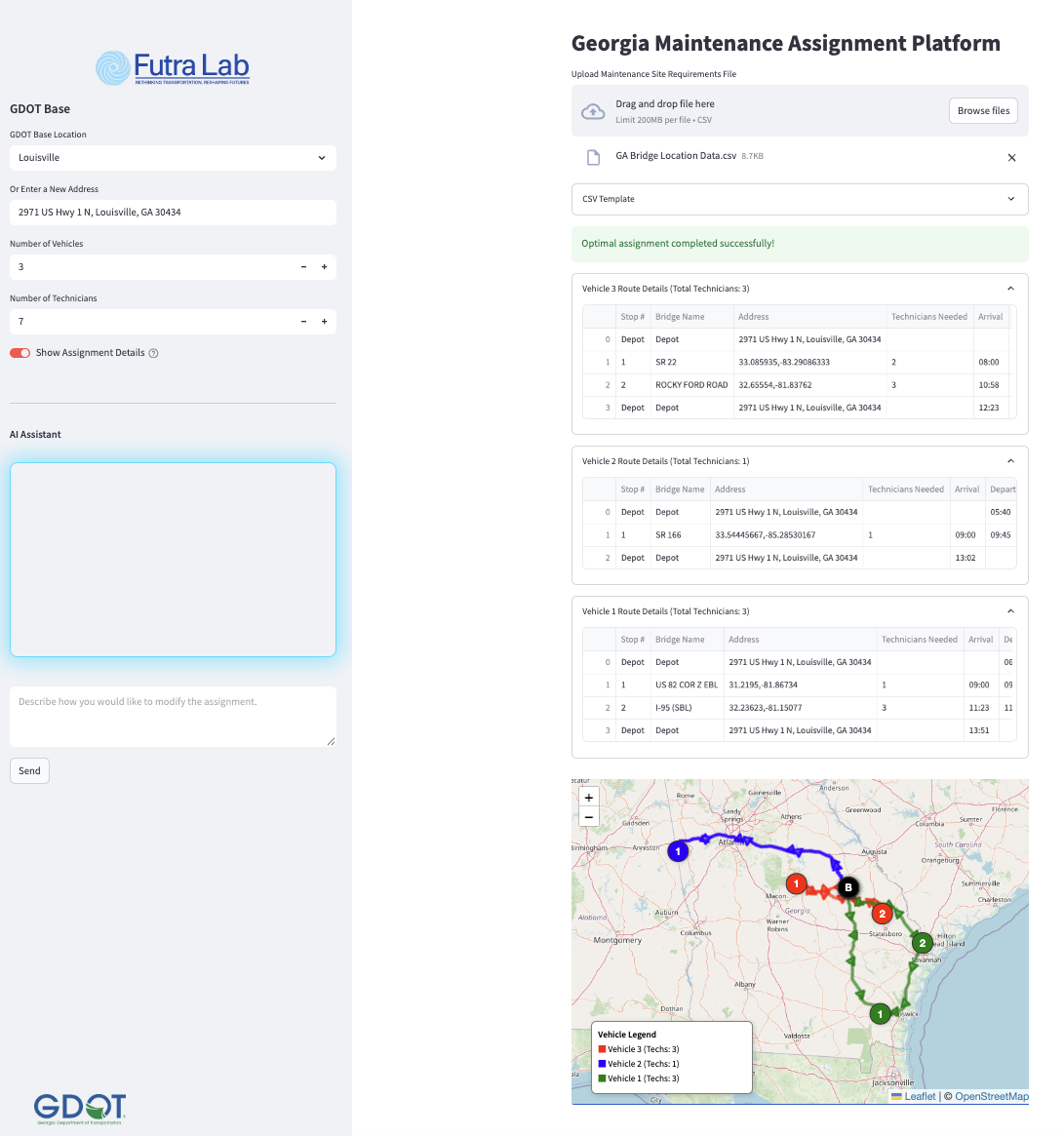Click the cloud upload icon
The width and height of the screenshot is (1064, 1136).
[593, 111]
